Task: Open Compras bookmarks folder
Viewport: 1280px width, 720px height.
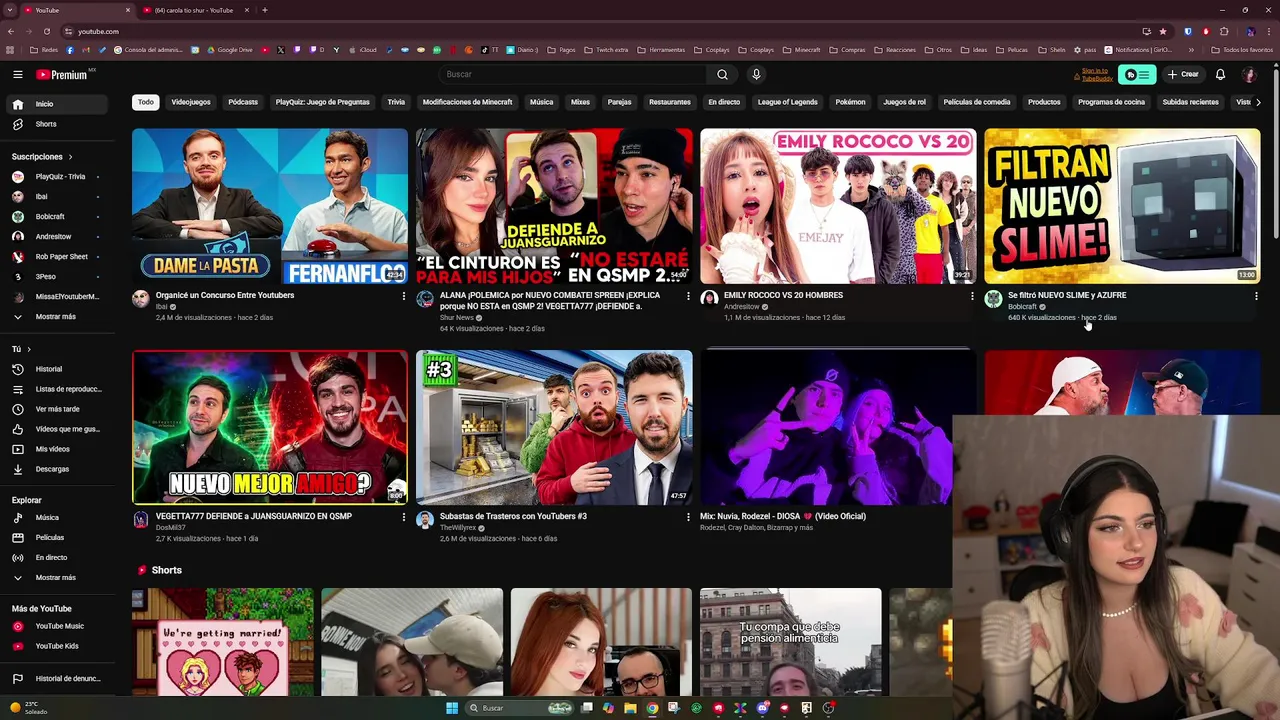Action: point(847,50)
